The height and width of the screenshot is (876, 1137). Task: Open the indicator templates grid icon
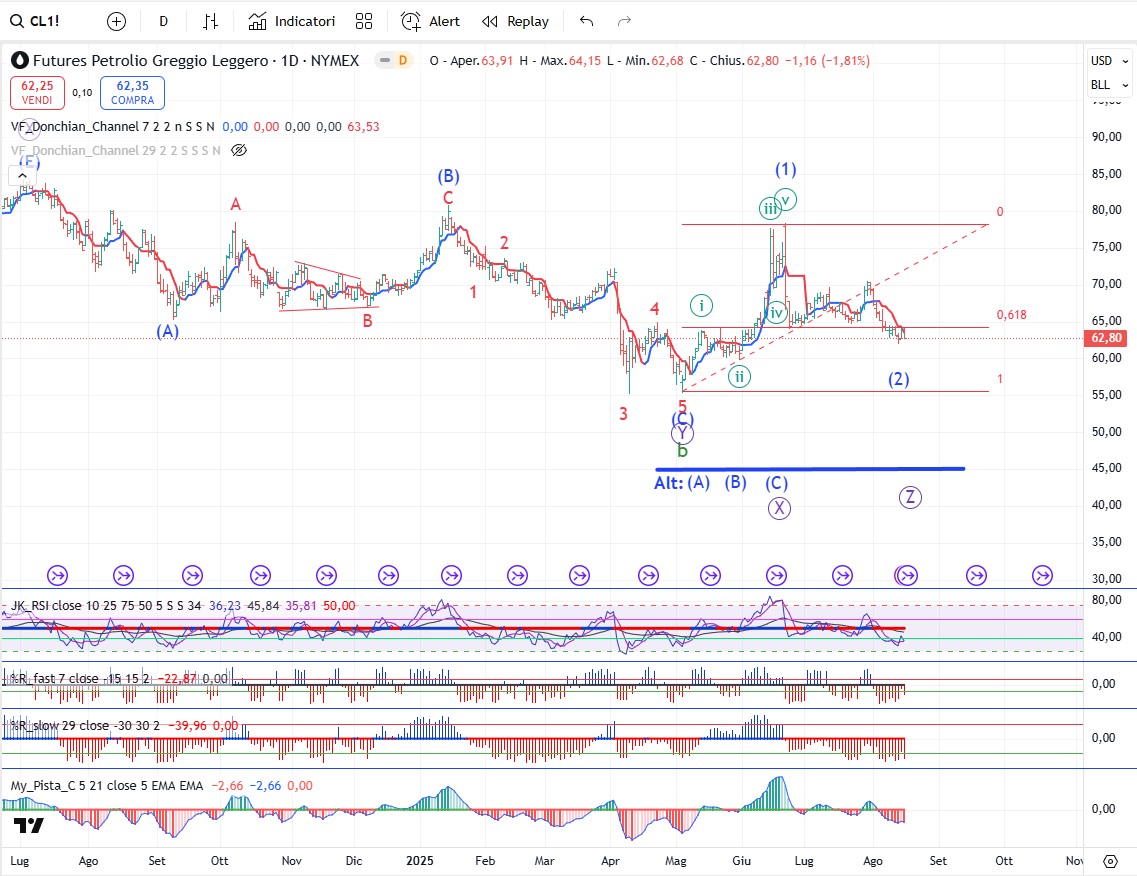tap(364, 21)
